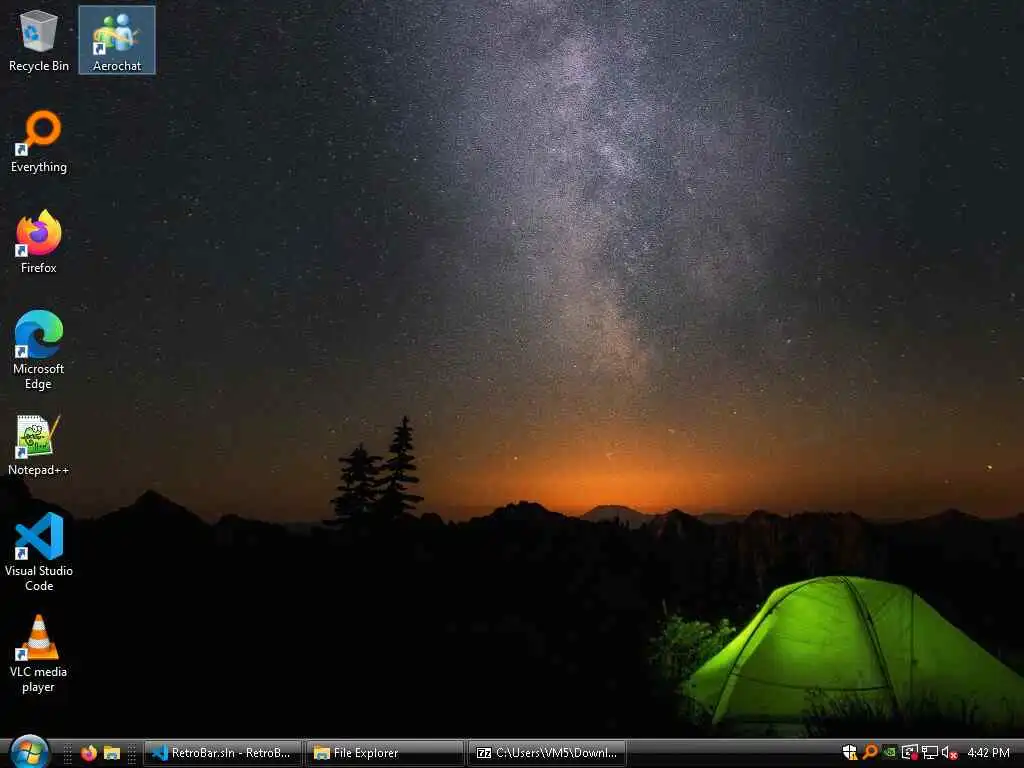Open Windows Security shield tray icon
1024x768 pixels.
coord(850,752)
